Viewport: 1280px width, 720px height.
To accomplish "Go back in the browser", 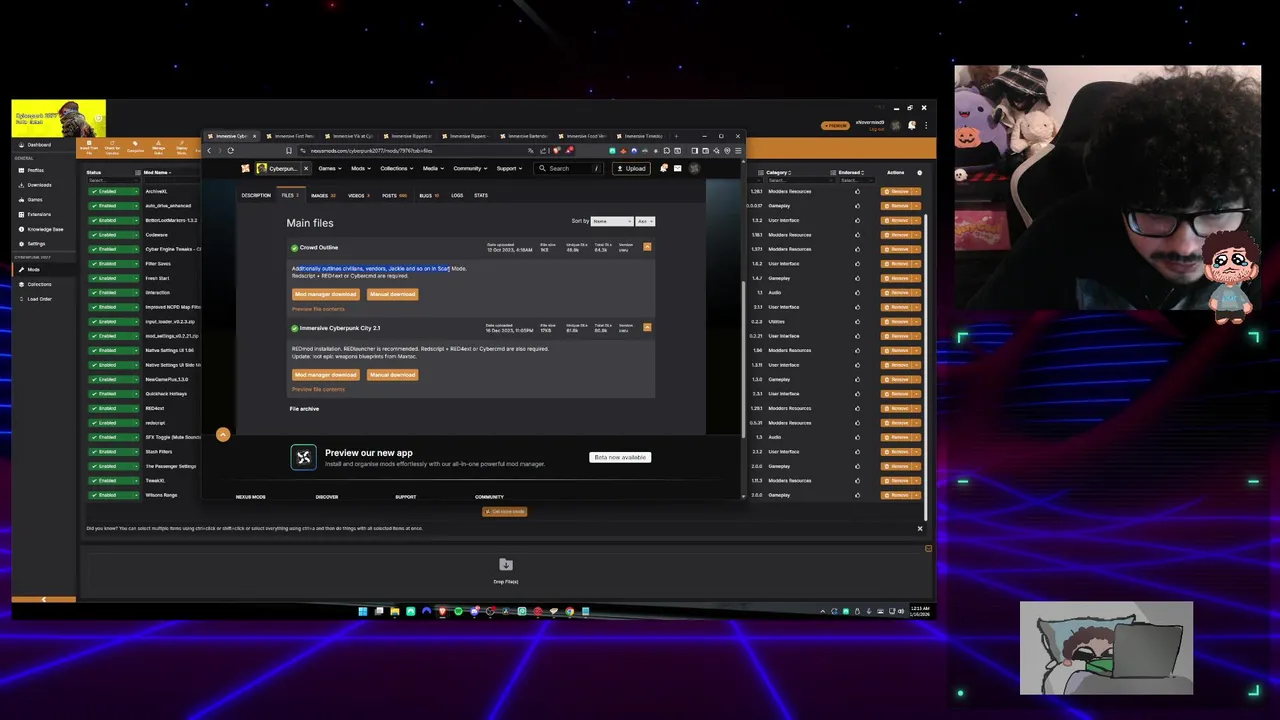I will coord(209,151).
